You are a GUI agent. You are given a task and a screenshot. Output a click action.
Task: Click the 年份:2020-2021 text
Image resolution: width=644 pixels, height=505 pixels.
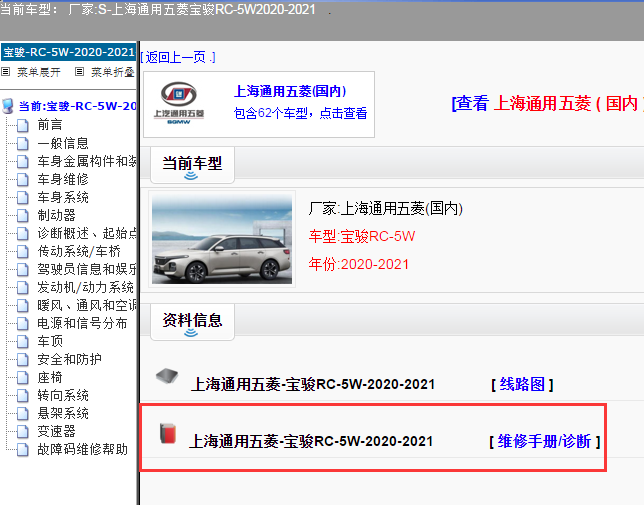(359, 264)
